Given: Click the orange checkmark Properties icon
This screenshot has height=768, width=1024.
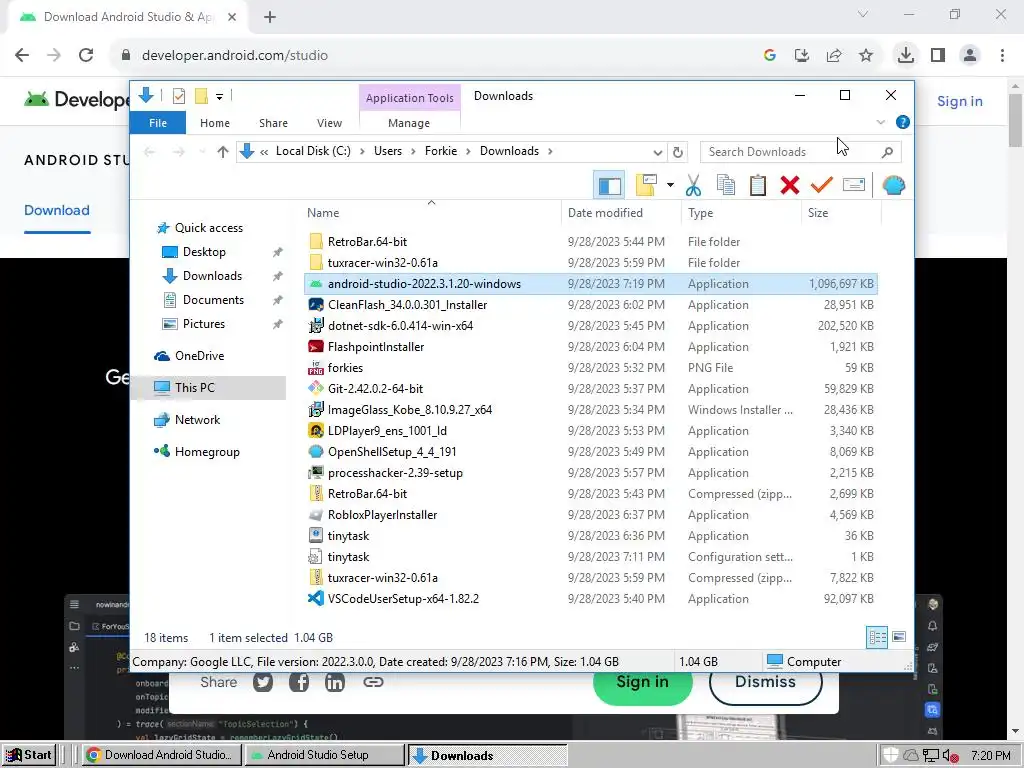Looking at the screenshot, I should click(822, 185).
